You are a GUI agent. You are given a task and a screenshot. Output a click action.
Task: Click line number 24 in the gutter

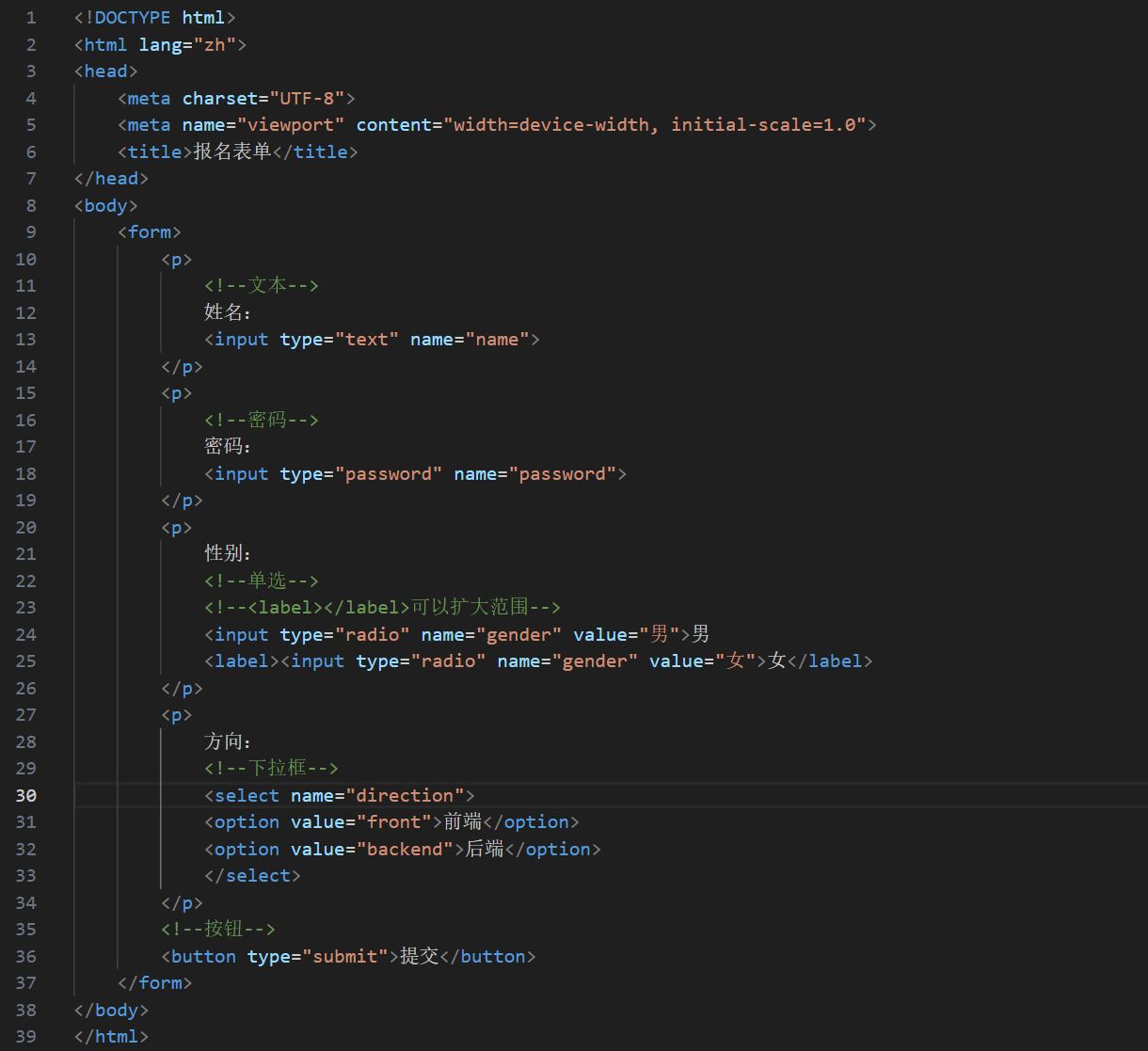pos(26,634)
